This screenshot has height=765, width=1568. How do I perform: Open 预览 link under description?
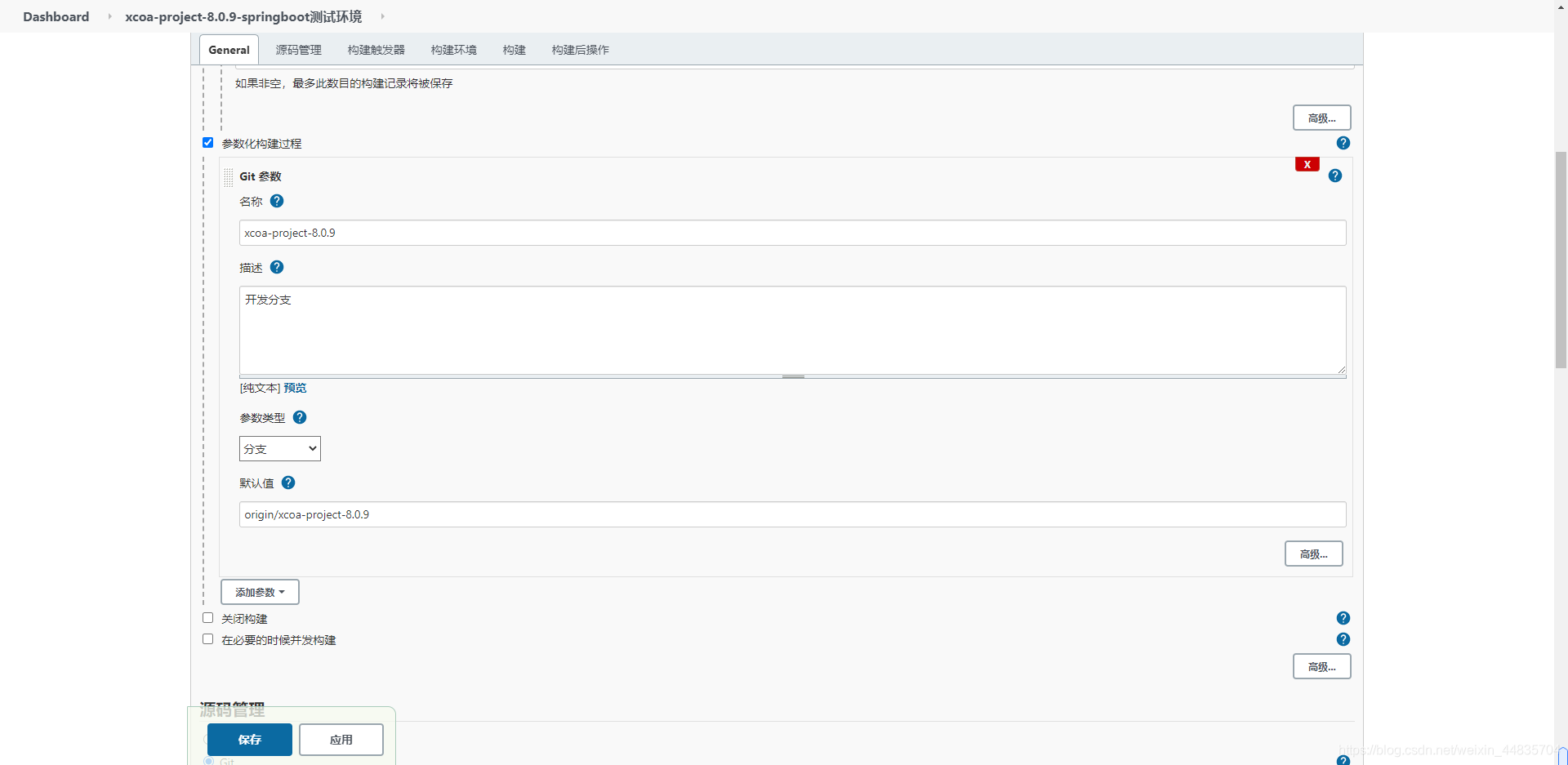(295, 388)
